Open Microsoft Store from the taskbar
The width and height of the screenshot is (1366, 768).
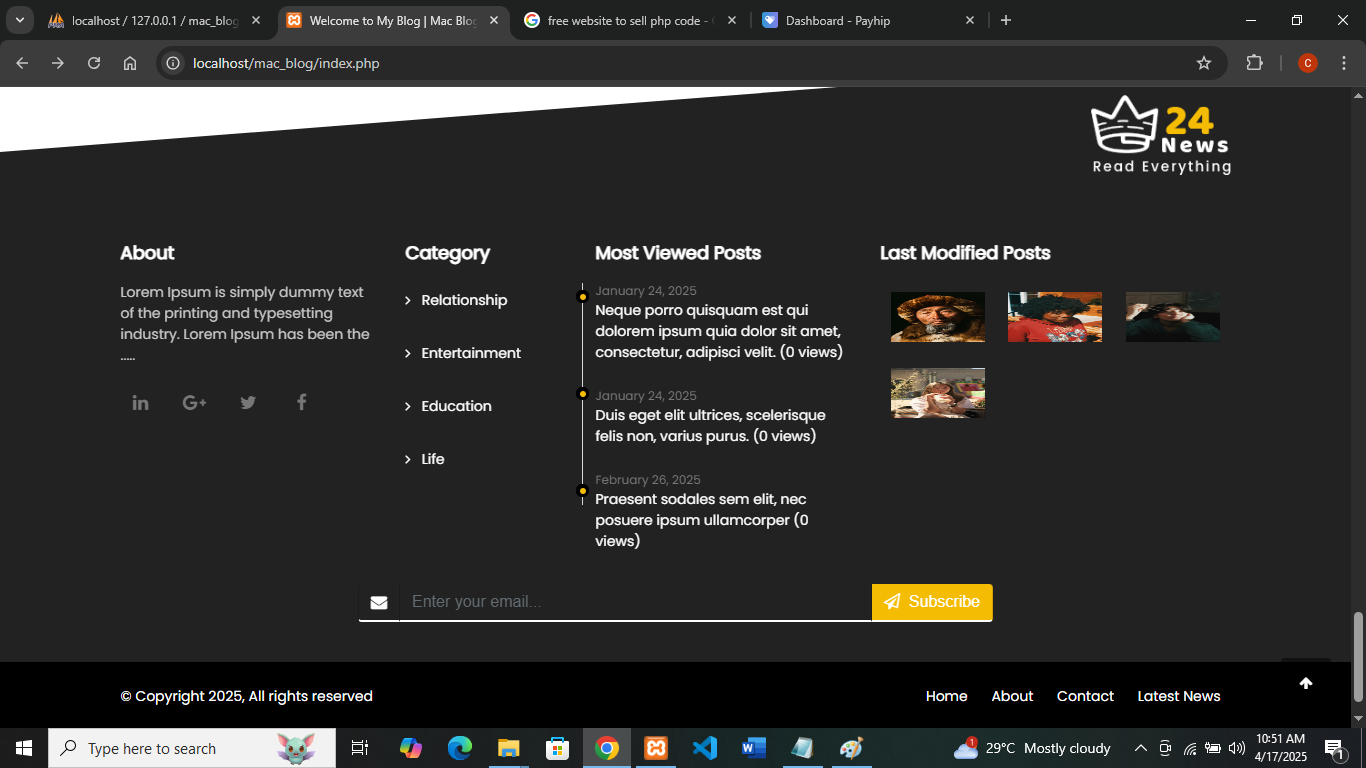[557, 748]
